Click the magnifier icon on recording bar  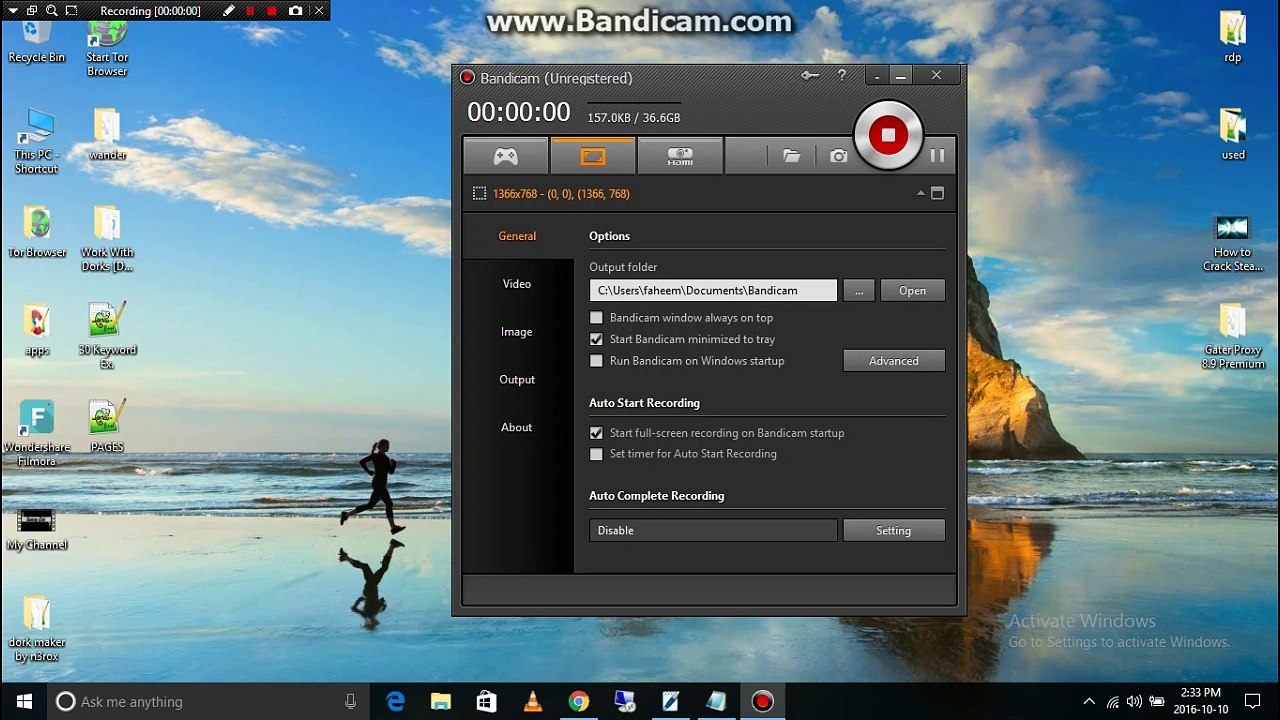[50, 11]
